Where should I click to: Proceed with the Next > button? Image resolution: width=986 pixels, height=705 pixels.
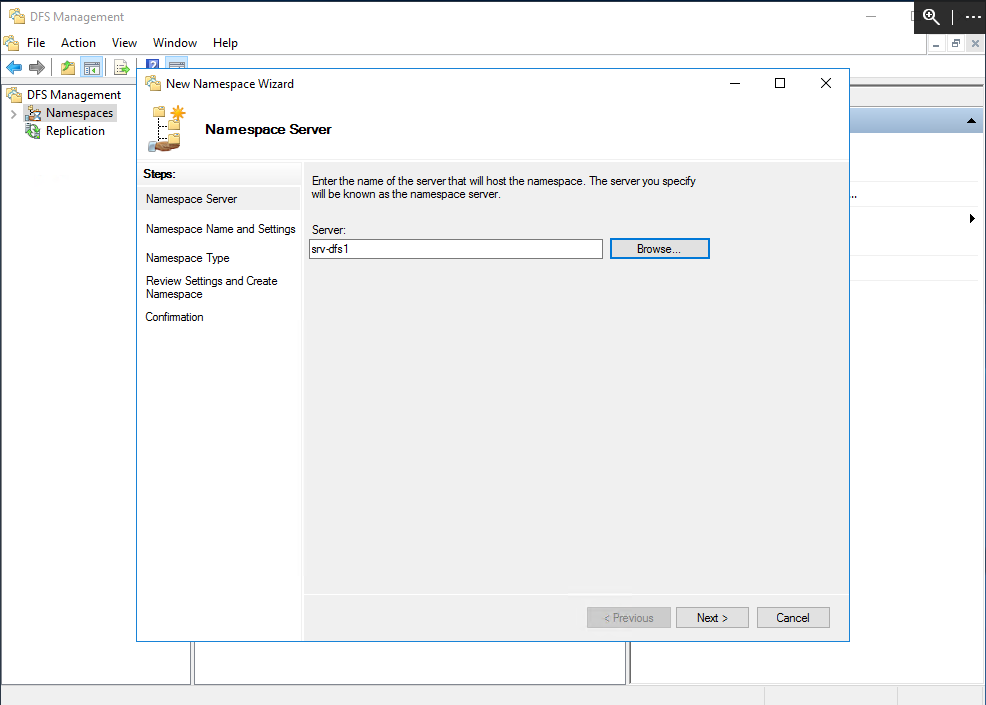[712, 618]
